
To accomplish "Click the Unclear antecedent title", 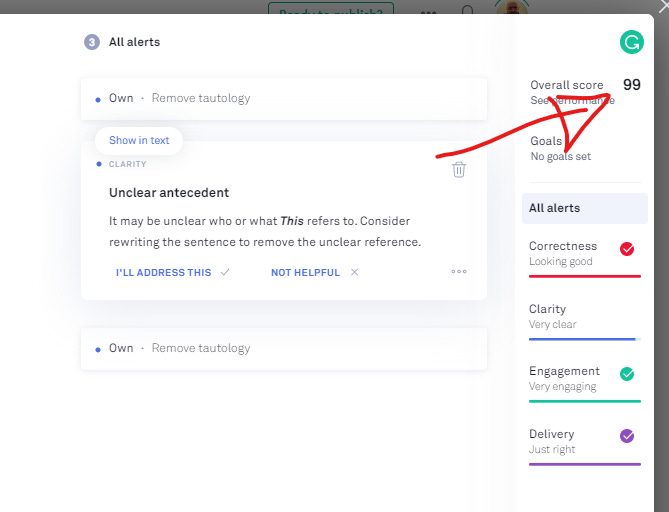I will point(169,192).
